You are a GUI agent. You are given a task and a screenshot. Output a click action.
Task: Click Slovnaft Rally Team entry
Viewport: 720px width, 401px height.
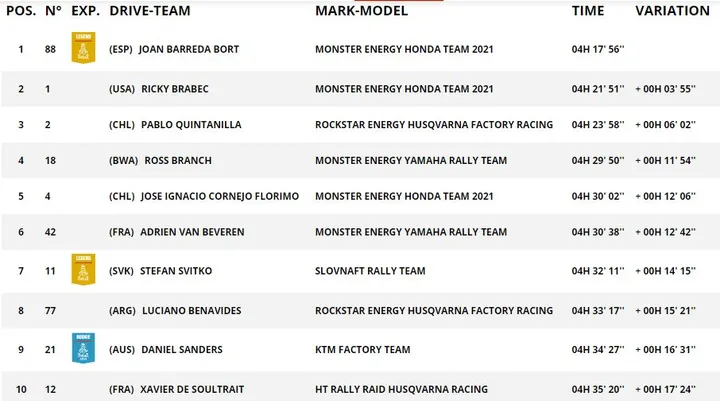pyautogui.click(x=370, y=271)
